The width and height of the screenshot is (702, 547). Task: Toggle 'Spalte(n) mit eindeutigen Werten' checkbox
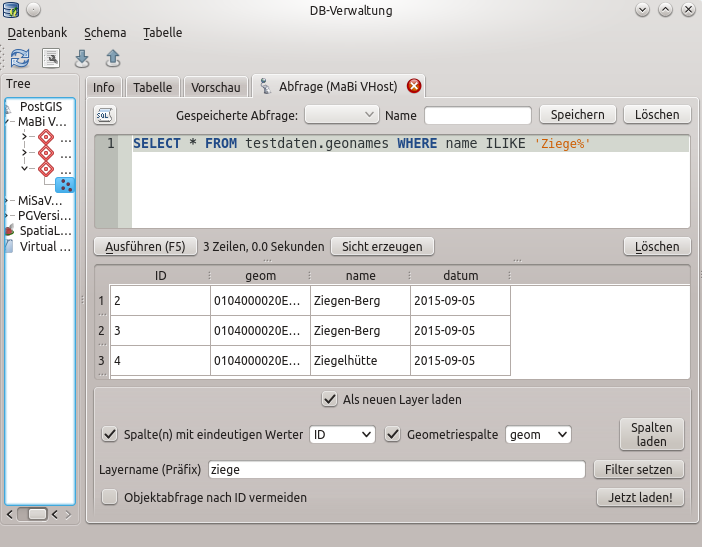pos(110,434)
